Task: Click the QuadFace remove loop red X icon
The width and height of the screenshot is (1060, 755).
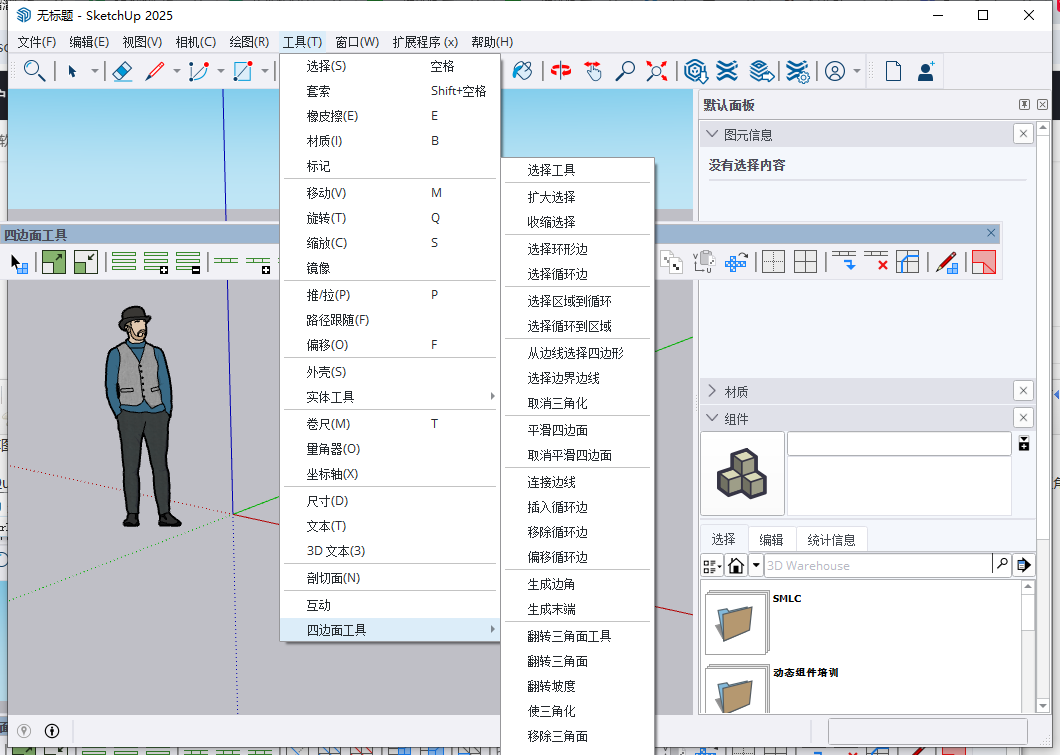Action: 877,261
